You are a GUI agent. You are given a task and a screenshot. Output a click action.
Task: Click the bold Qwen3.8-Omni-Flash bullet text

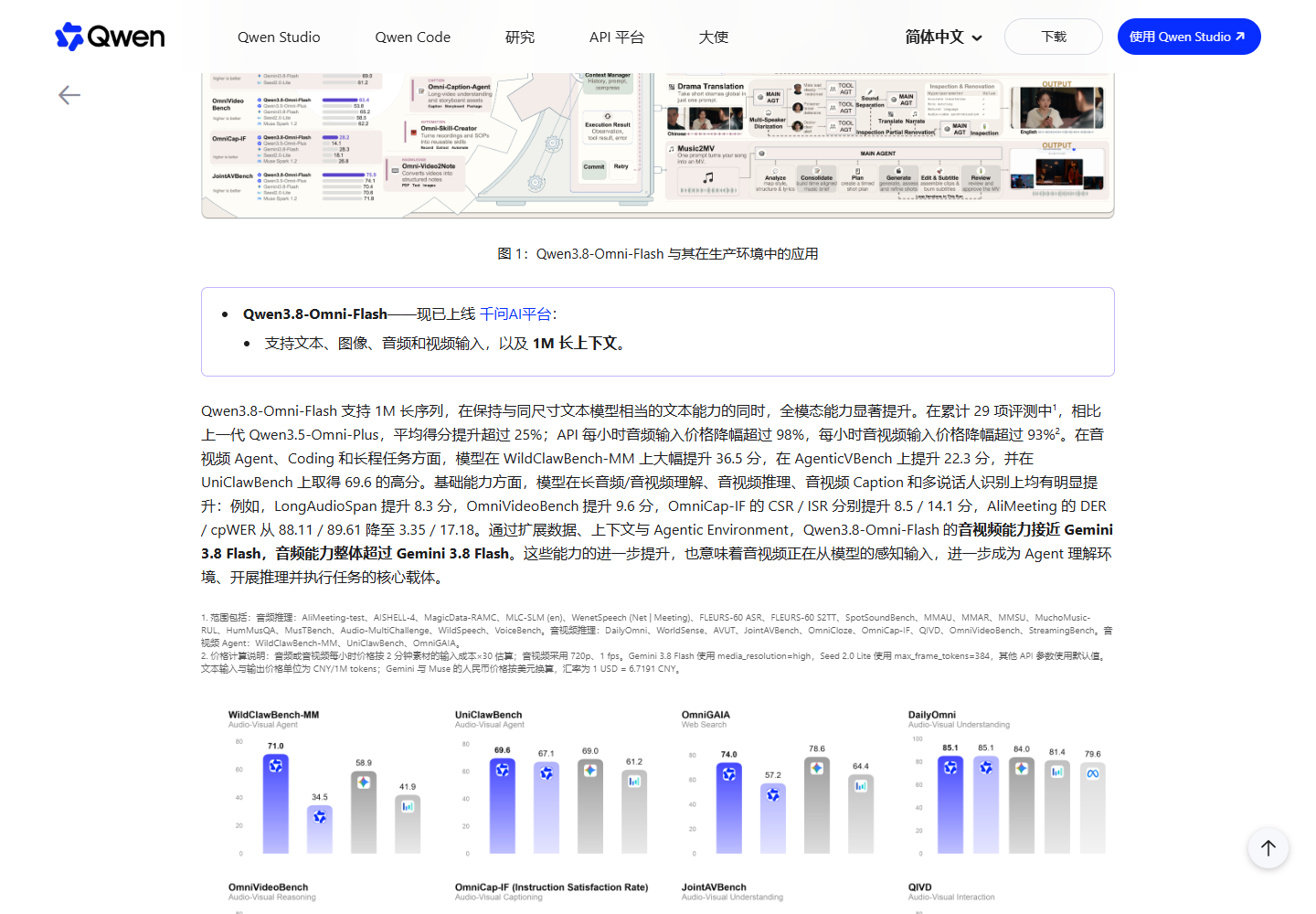pyautogui.click(x=315, y=314)
